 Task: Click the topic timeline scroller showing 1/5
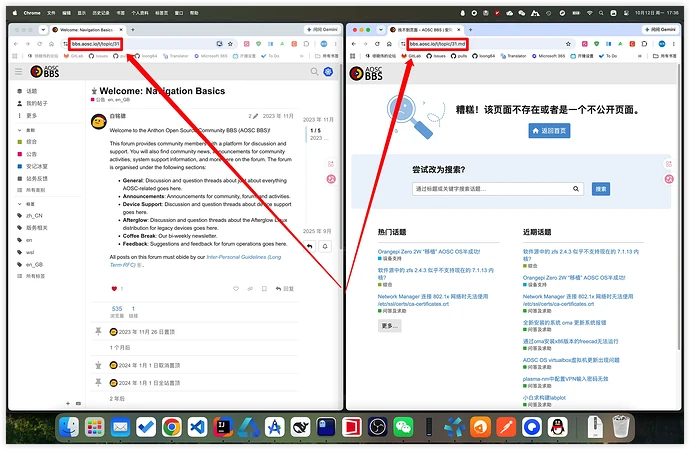tap(315, 134)
